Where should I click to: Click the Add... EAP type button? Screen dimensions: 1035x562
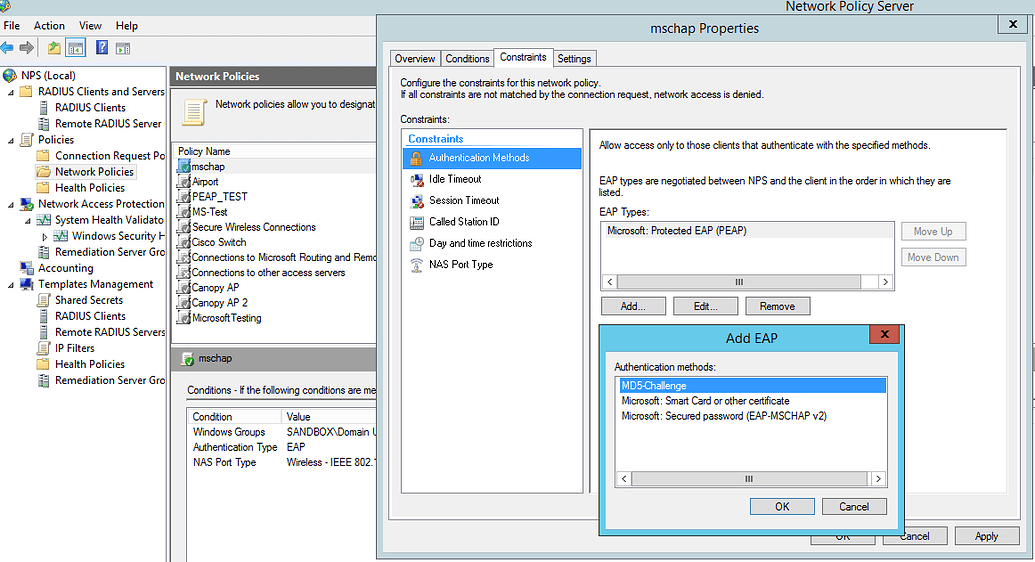pos(633,306)
